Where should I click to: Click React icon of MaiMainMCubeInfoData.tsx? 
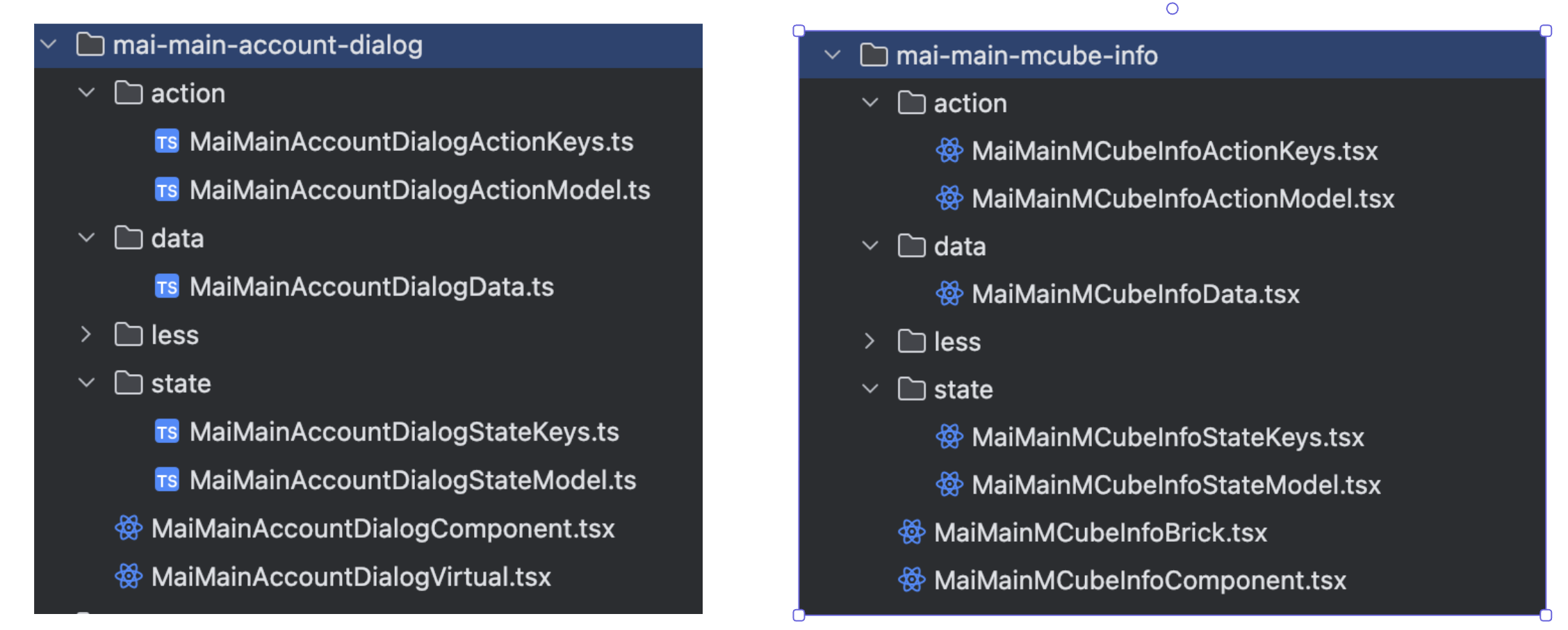point(949,294)
